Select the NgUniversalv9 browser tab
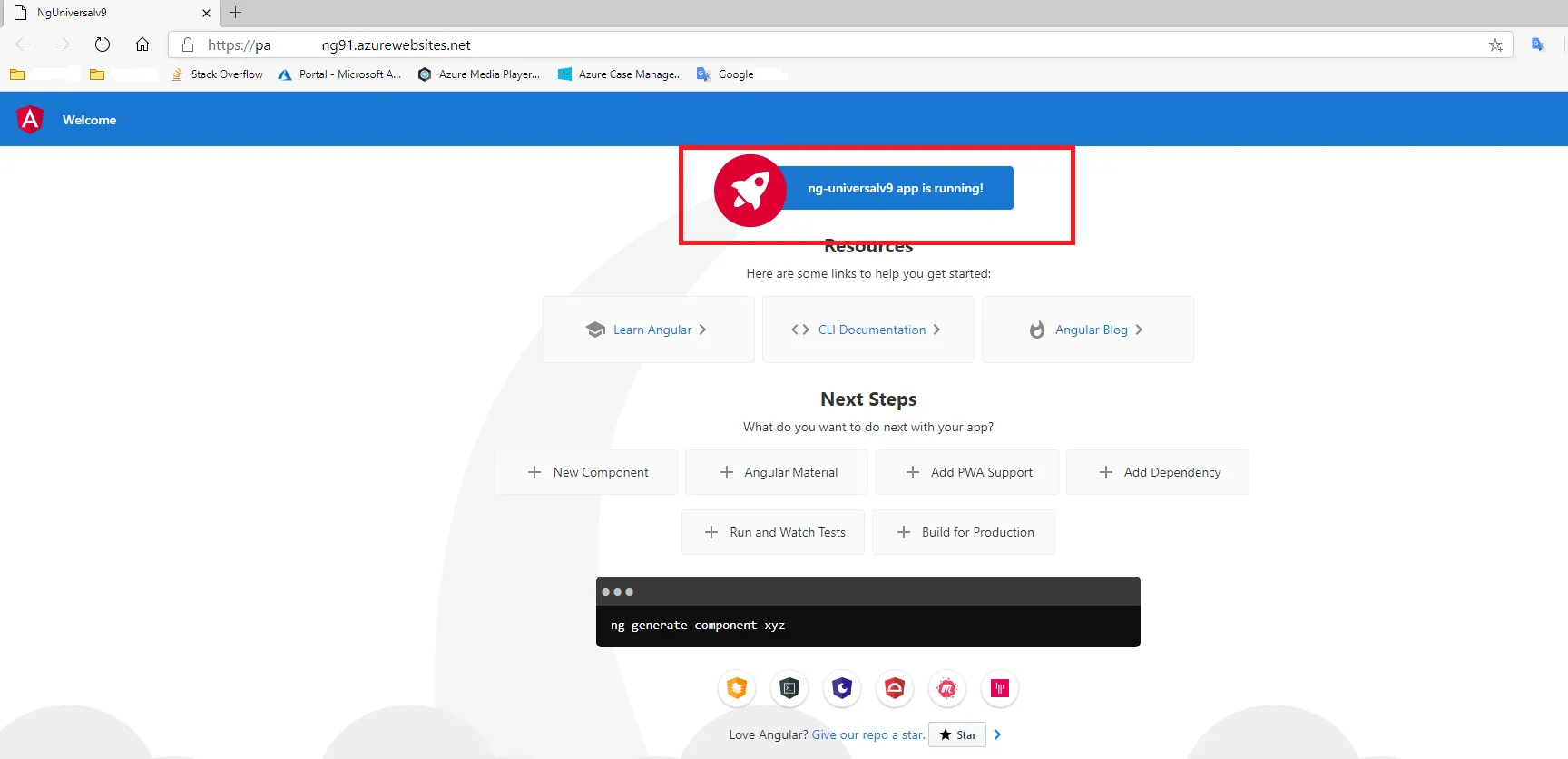 click(113, 13)
